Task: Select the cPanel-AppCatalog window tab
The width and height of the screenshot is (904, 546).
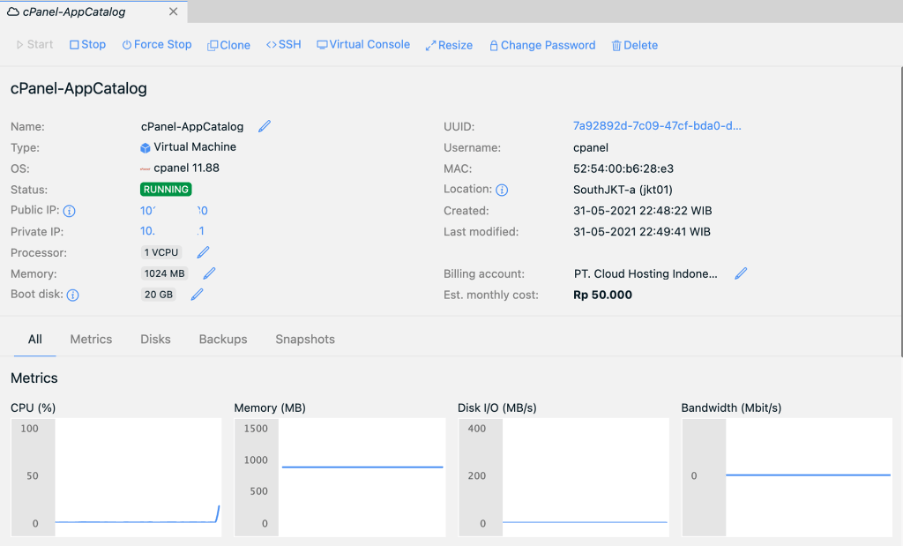Action: pyautogui.click(x=93, y=12)
